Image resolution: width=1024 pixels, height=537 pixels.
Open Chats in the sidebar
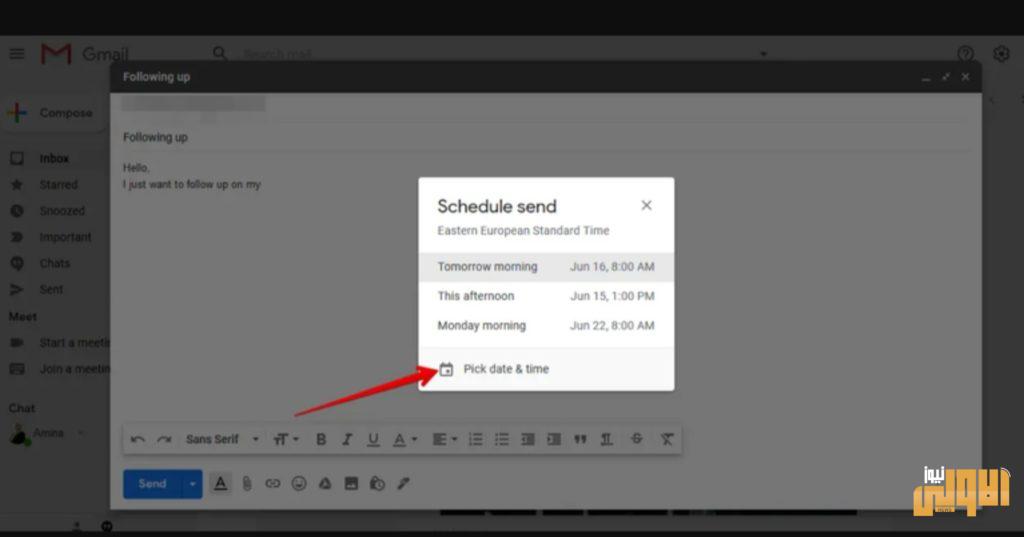tap(54, 263)
